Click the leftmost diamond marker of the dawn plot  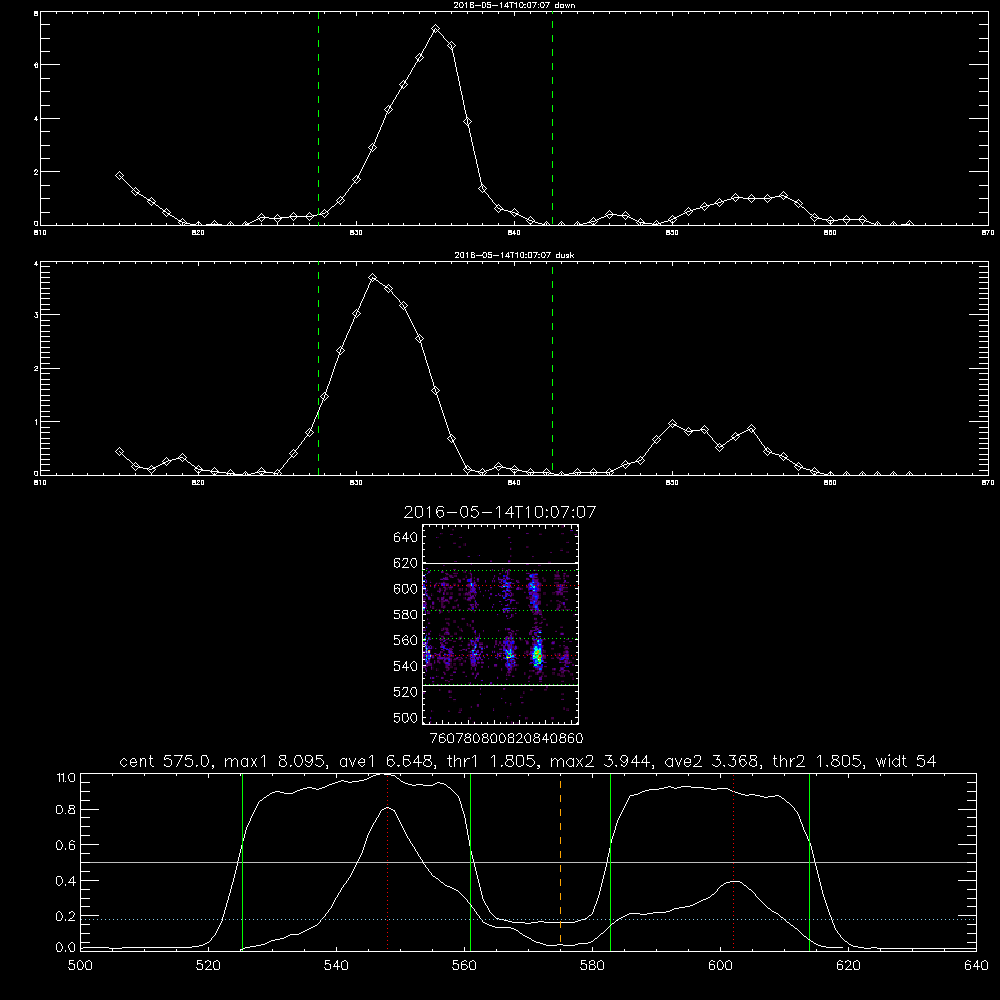click(x=119, y=175)
